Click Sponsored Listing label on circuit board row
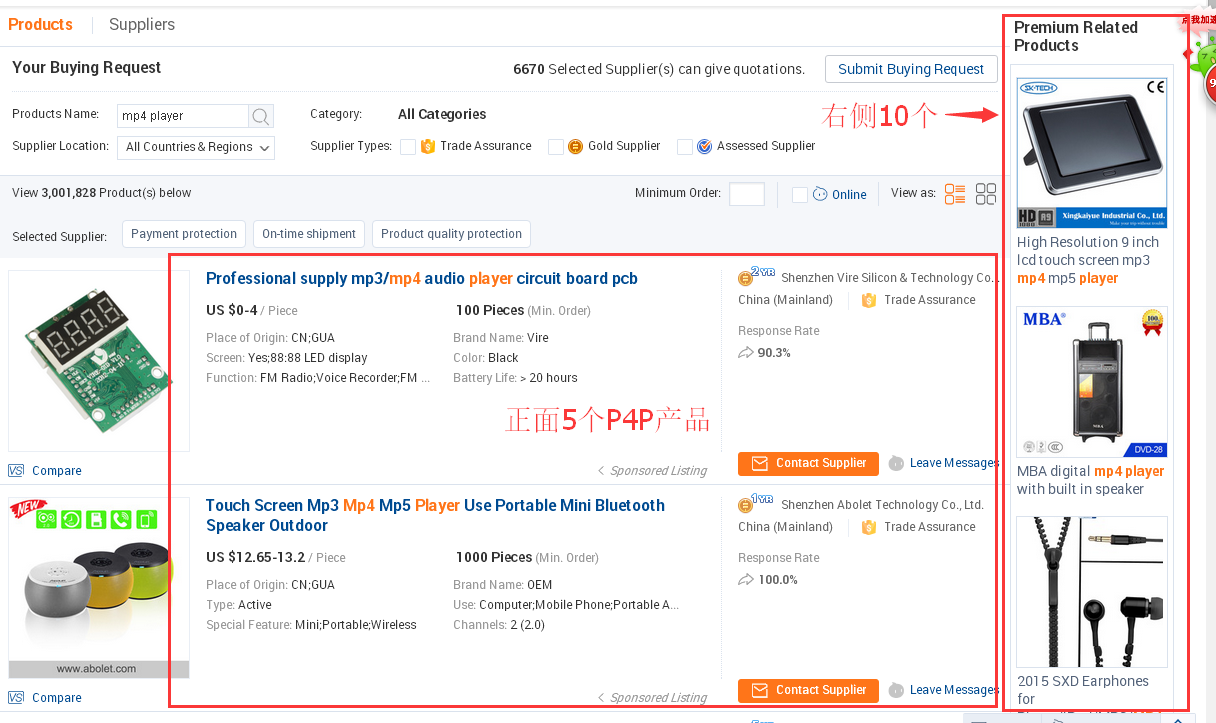This screenshot has width=1216, height=723. (659, 471)
